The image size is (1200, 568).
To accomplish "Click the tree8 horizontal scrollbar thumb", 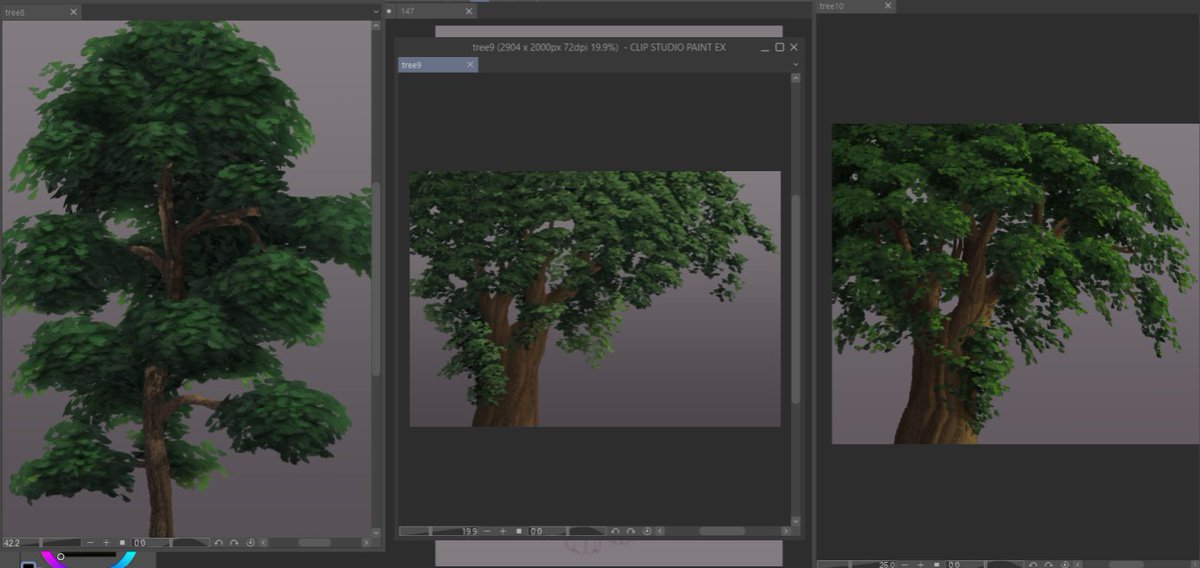I will (x=314, y=543).
